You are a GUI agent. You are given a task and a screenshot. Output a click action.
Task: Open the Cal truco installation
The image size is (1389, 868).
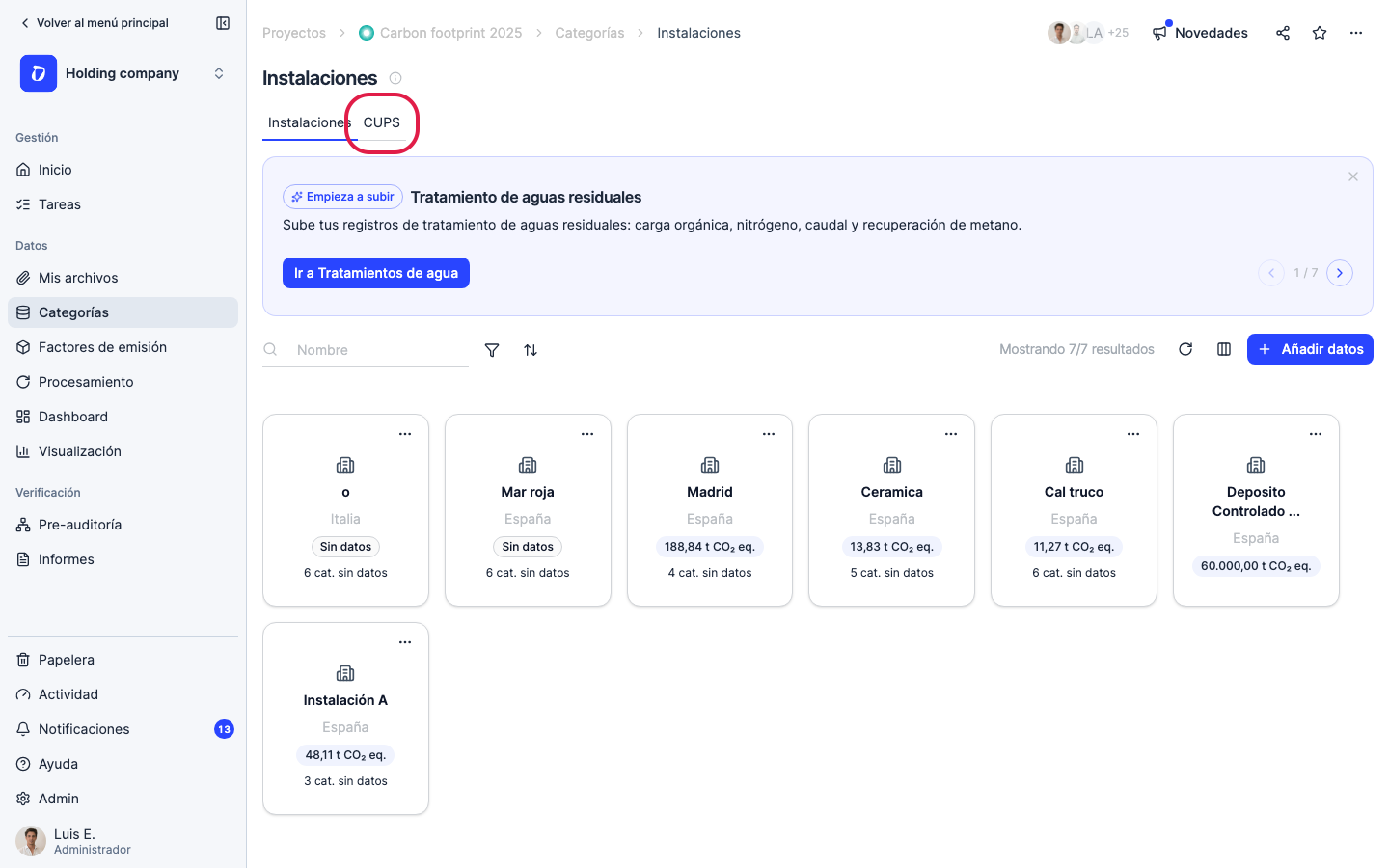pyautogui.click(x=1074, y=510)
